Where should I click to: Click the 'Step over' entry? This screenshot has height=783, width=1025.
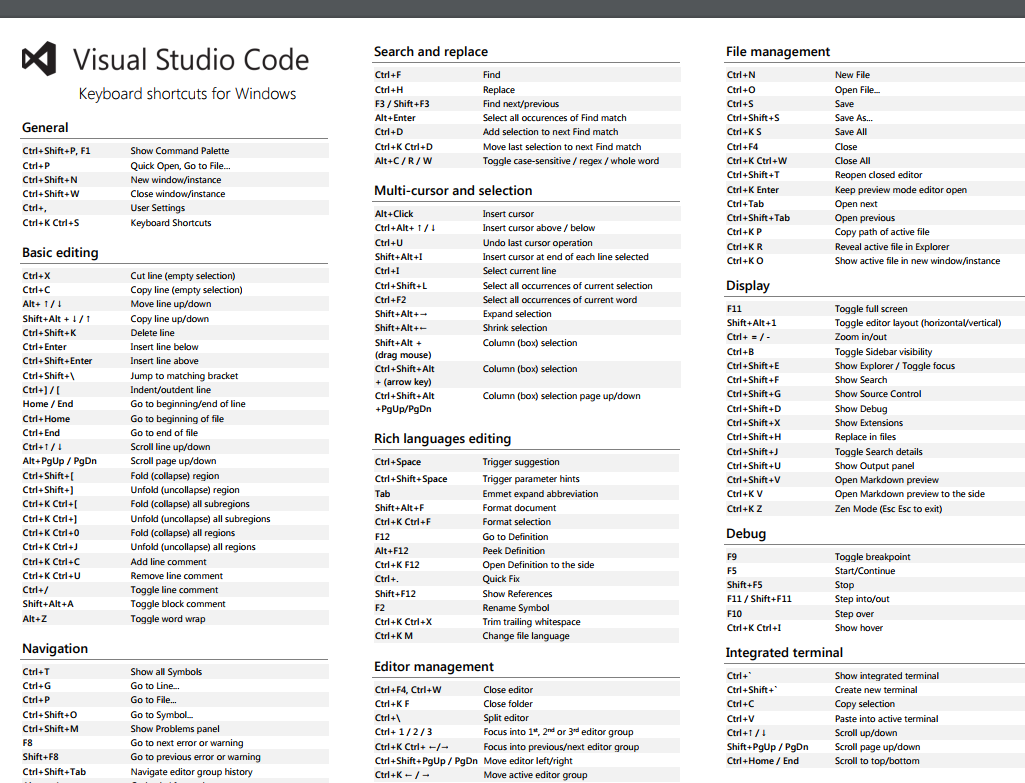click(x=854, y=614)
